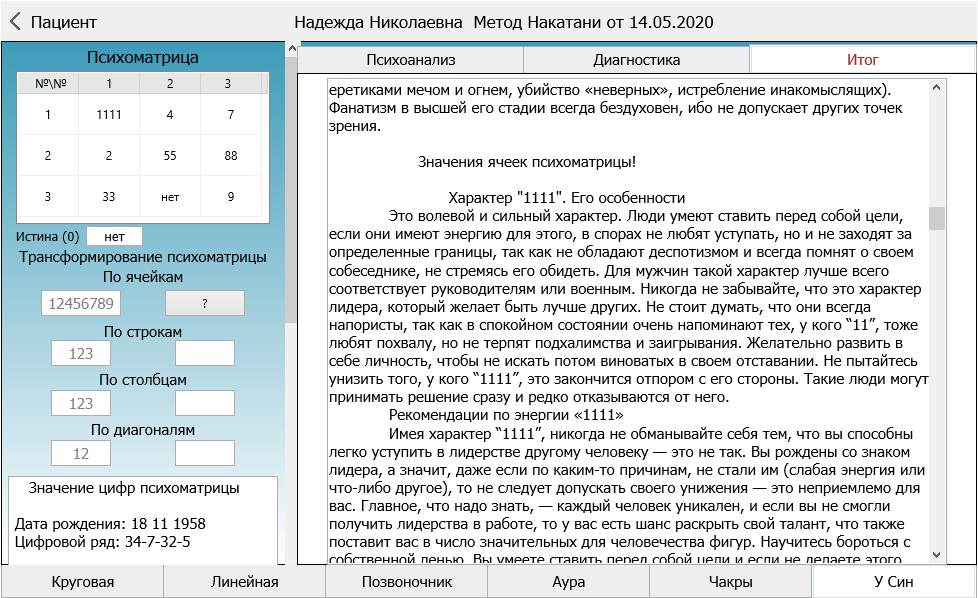The image size is (978, 598).
Task: Click the second По строкам field
Action: [x=204, y=353]
